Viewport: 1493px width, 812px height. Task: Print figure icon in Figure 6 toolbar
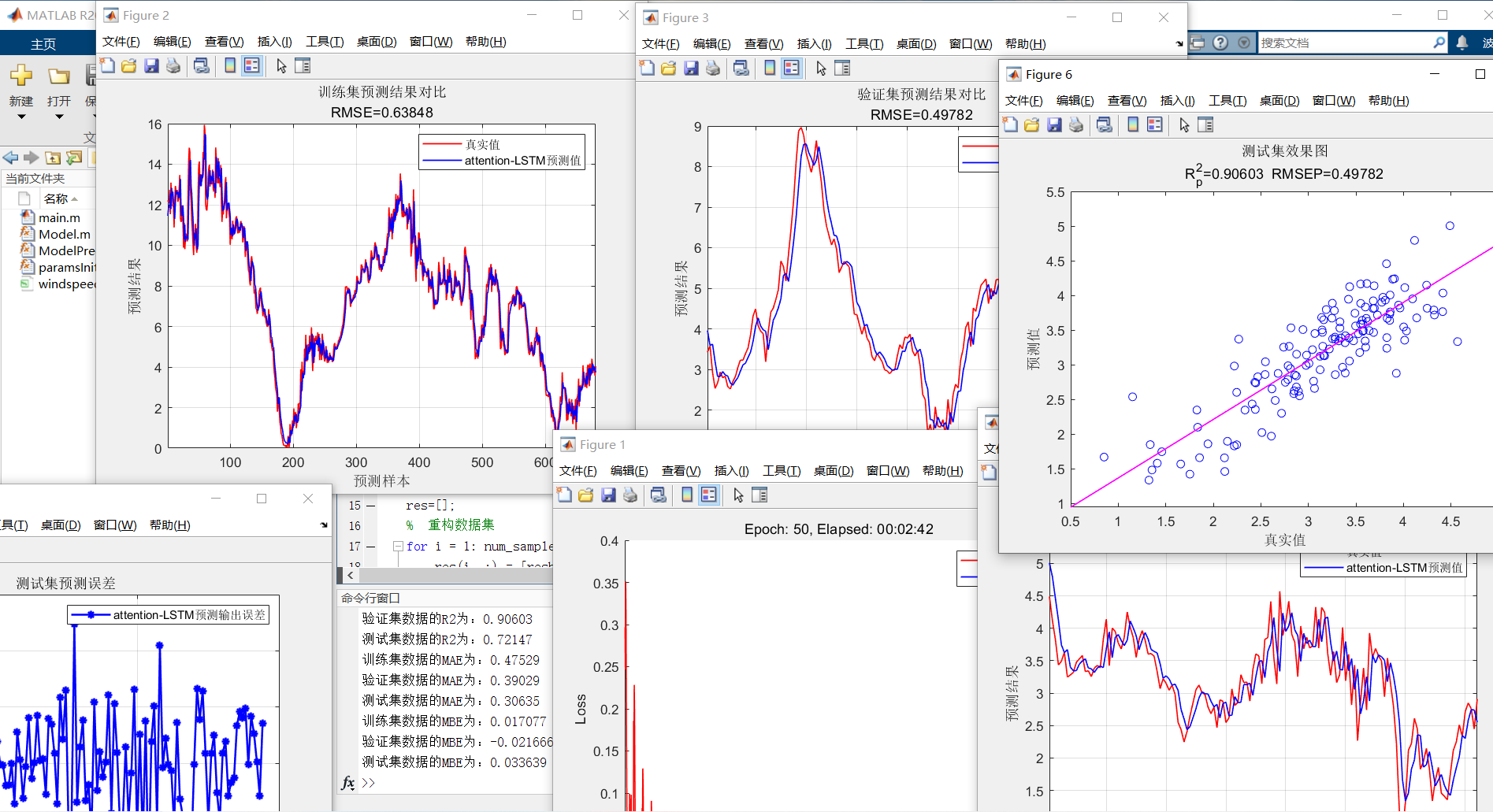pyautogui.click(x=1076, y=125)
